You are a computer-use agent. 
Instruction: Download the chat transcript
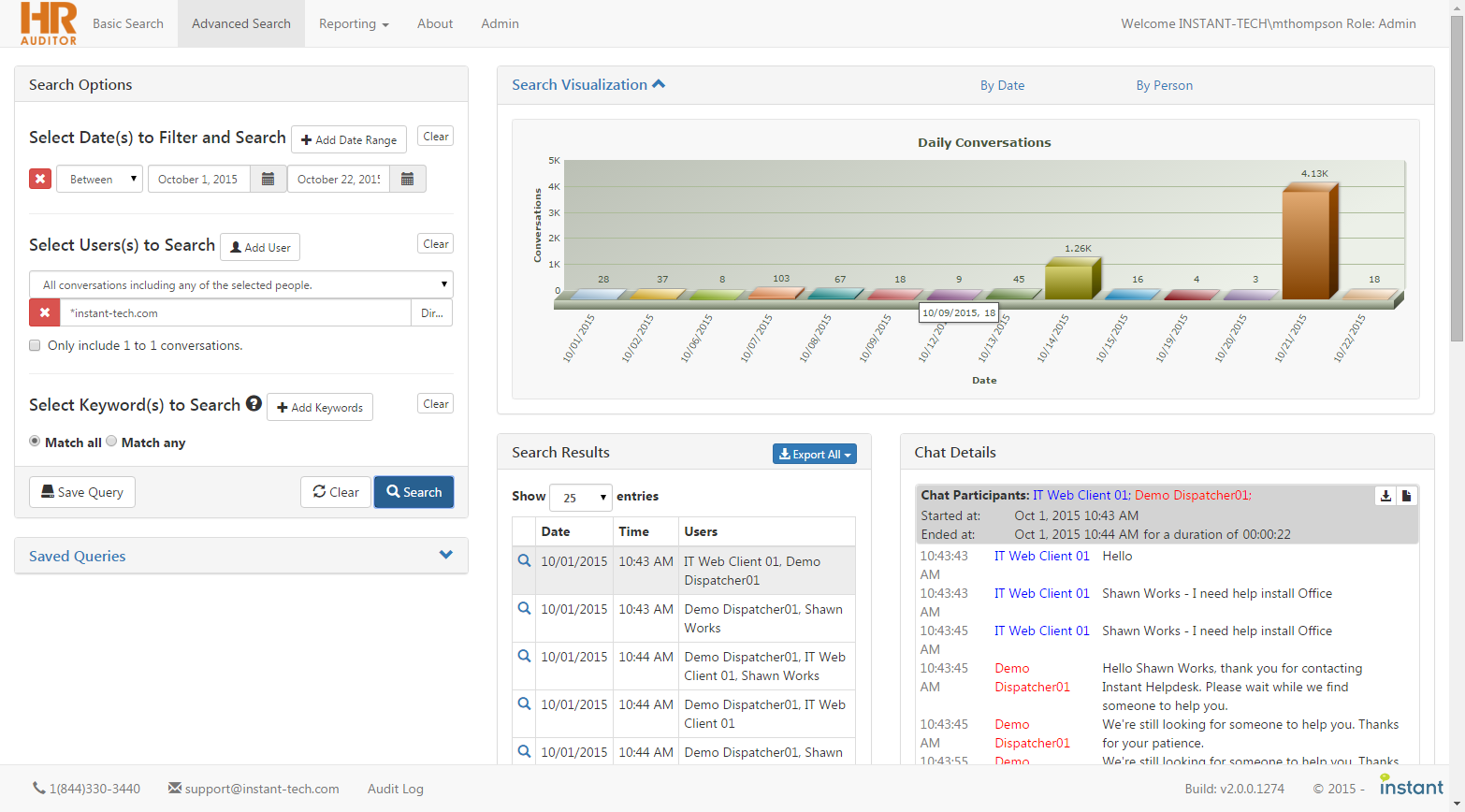click(1385, 496)
